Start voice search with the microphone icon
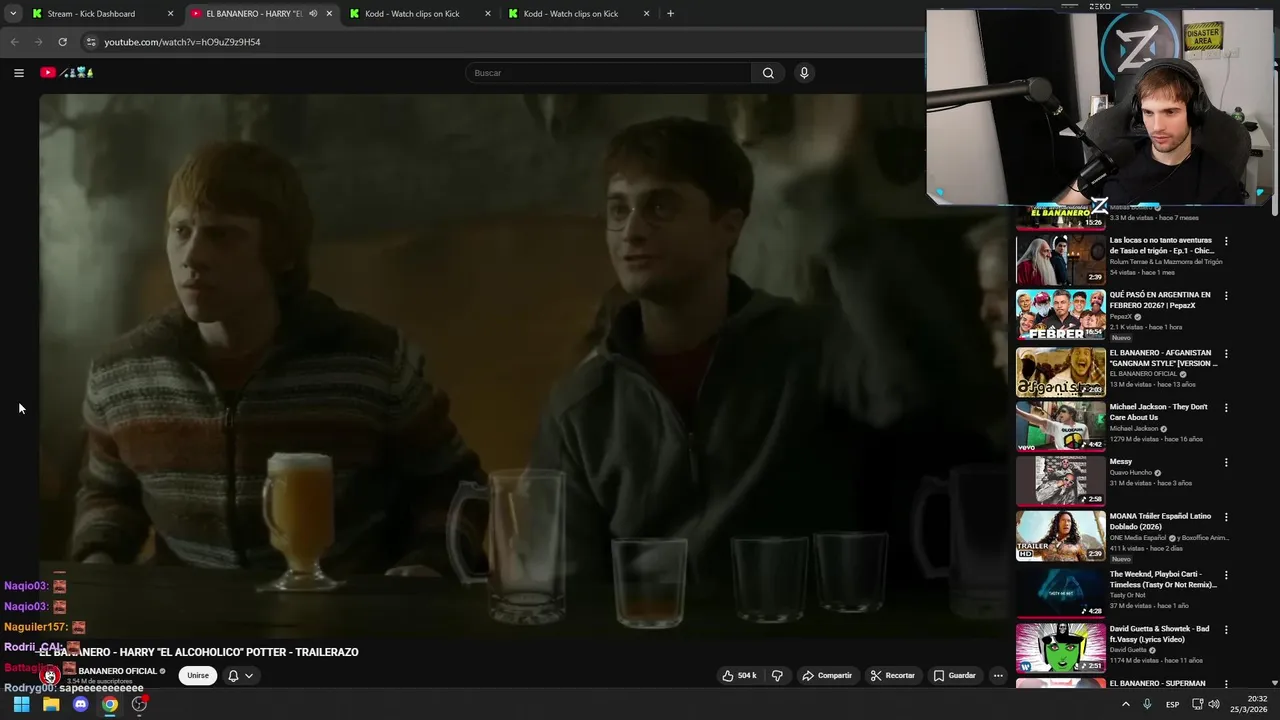1280x720 pixels. 804,73
